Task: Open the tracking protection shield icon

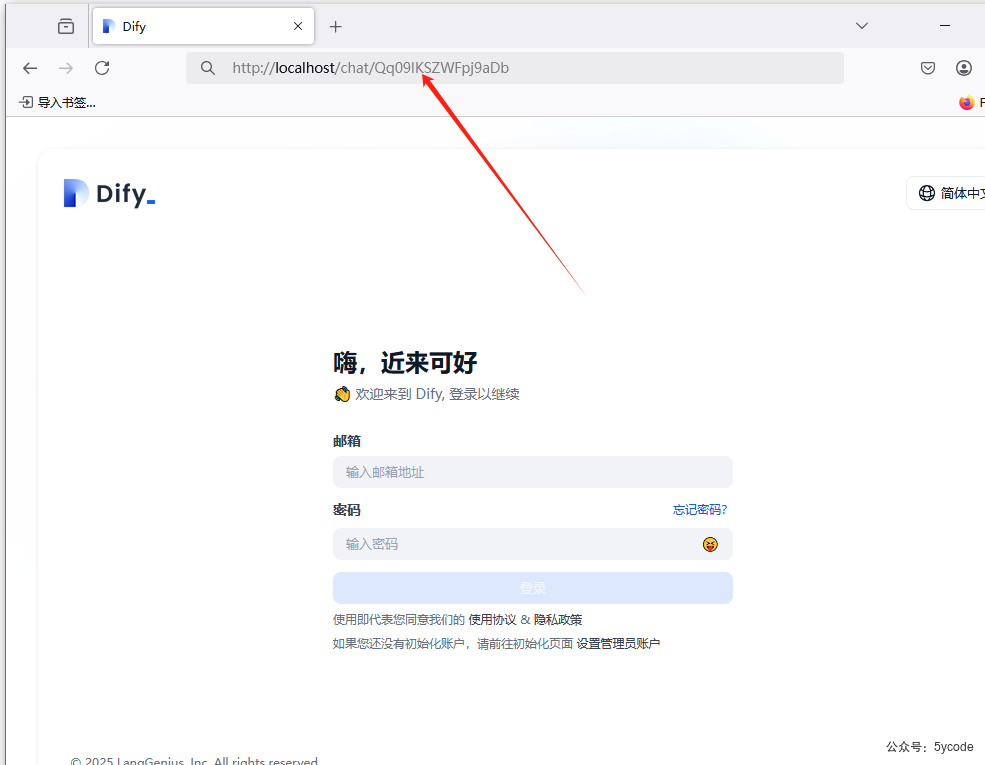Action: click(927, 68)
